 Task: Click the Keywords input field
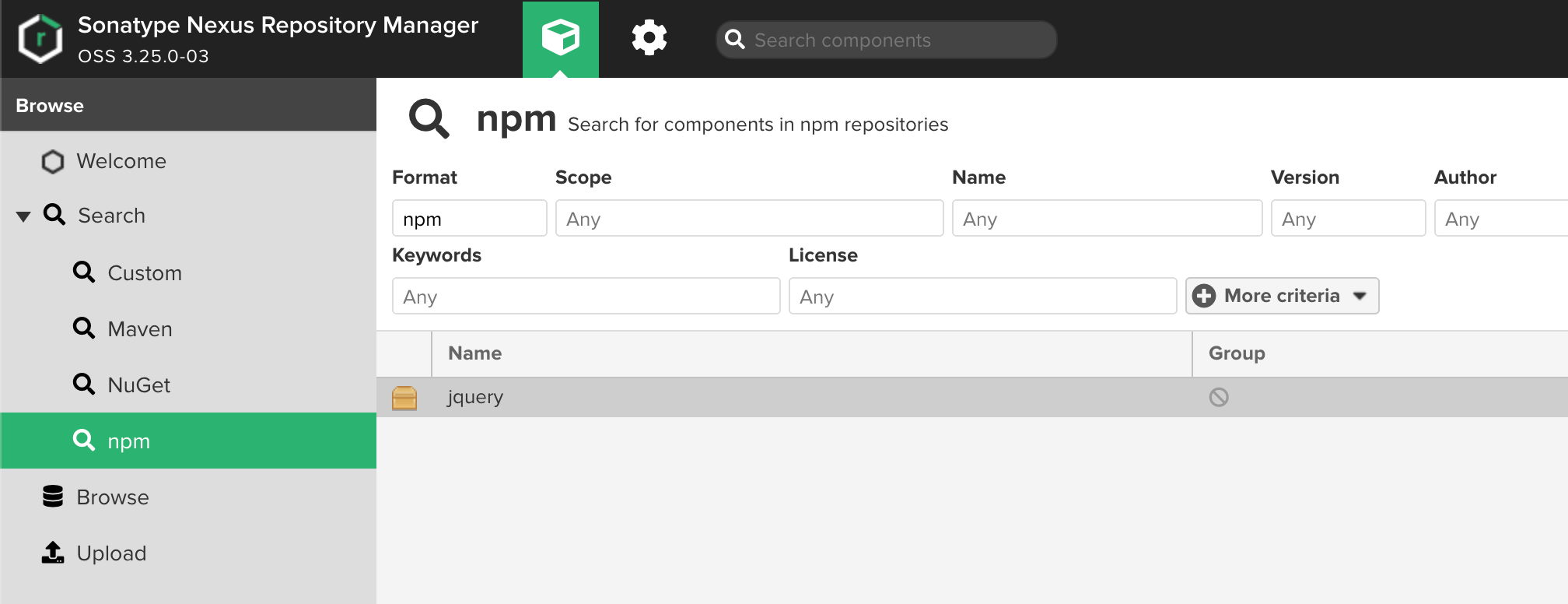click(586, 297)
